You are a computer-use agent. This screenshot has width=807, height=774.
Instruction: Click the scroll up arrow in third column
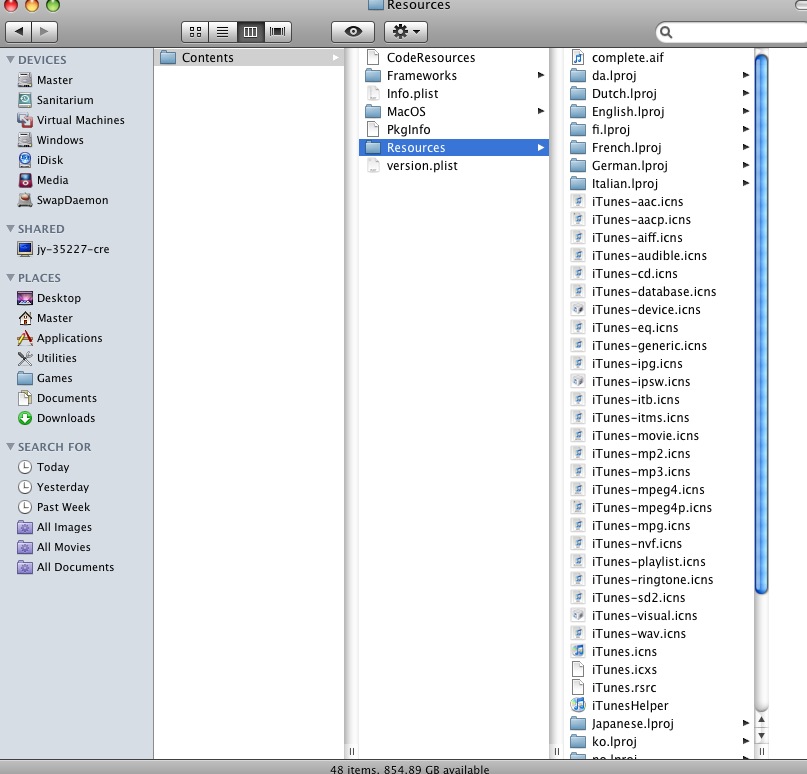pyautogui.click(x=761, y=720)
